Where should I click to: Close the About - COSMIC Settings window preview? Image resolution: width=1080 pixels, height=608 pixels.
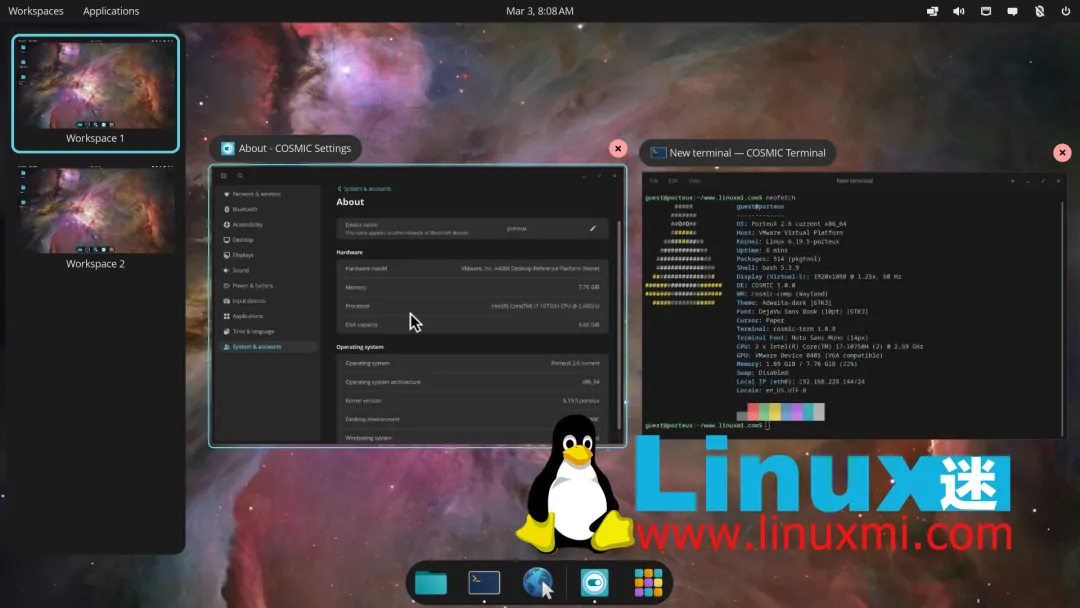[x=618, y=148]
